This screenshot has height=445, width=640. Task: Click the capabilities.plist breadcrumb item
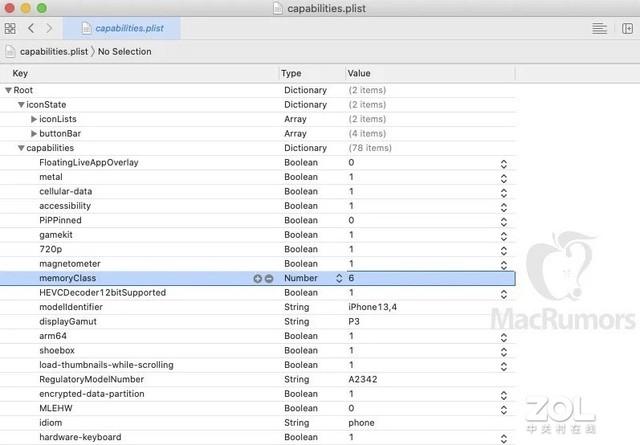pyautogui.click(x=54, y=51)
